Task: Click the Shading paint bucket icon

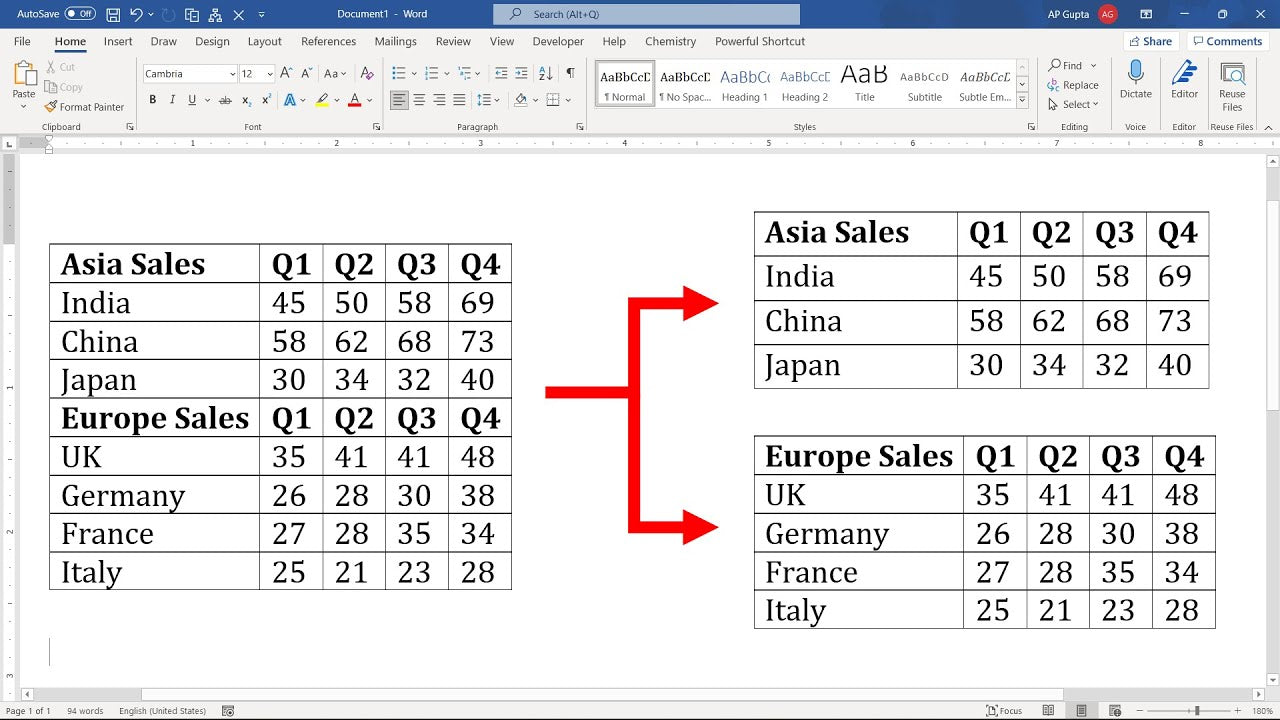Action: (x=520, y=100)
